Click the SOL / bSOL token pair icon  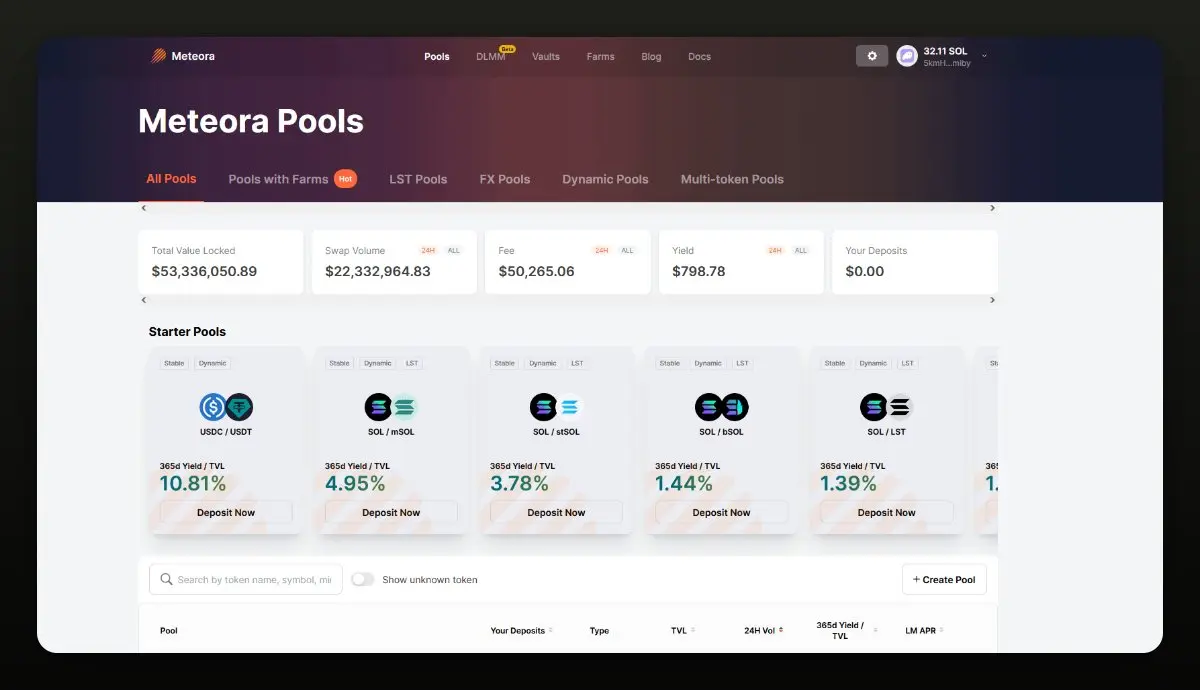721,407
